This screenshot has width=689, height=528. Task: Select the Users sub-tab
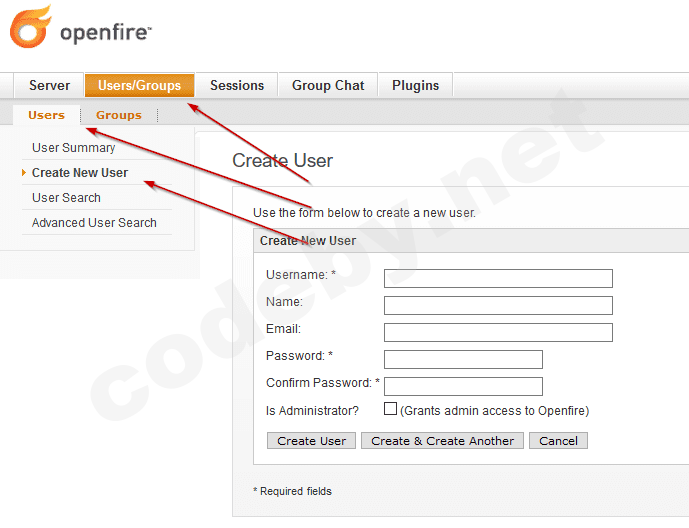46,115
